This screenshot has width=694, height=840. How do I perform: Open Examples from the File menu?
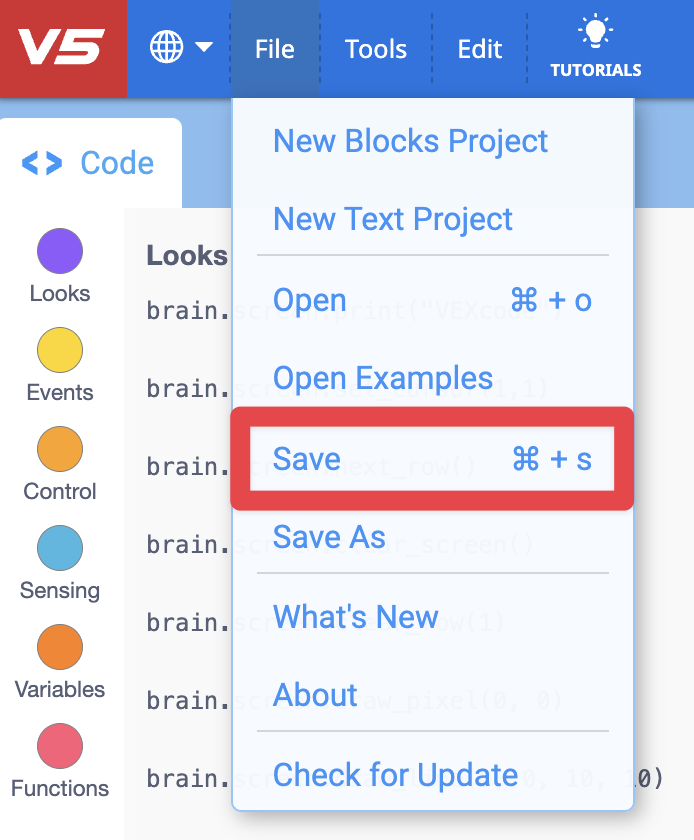tap(382, 378)
